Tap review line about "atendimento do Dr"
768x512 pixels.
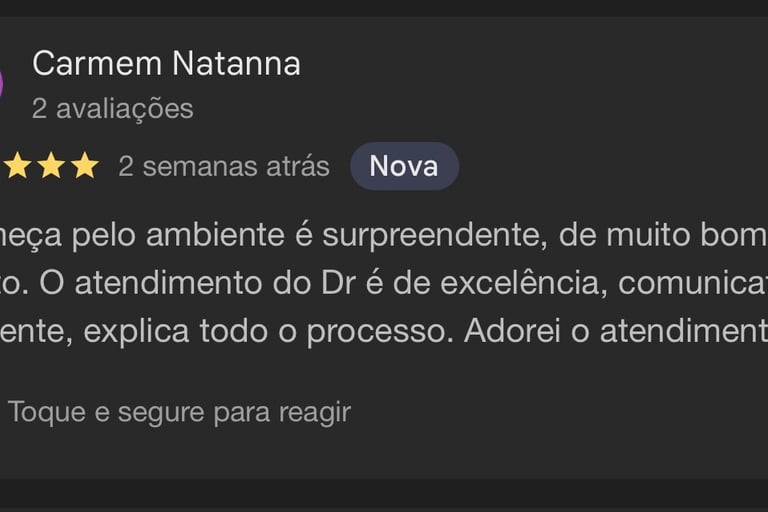click(384, 283)
